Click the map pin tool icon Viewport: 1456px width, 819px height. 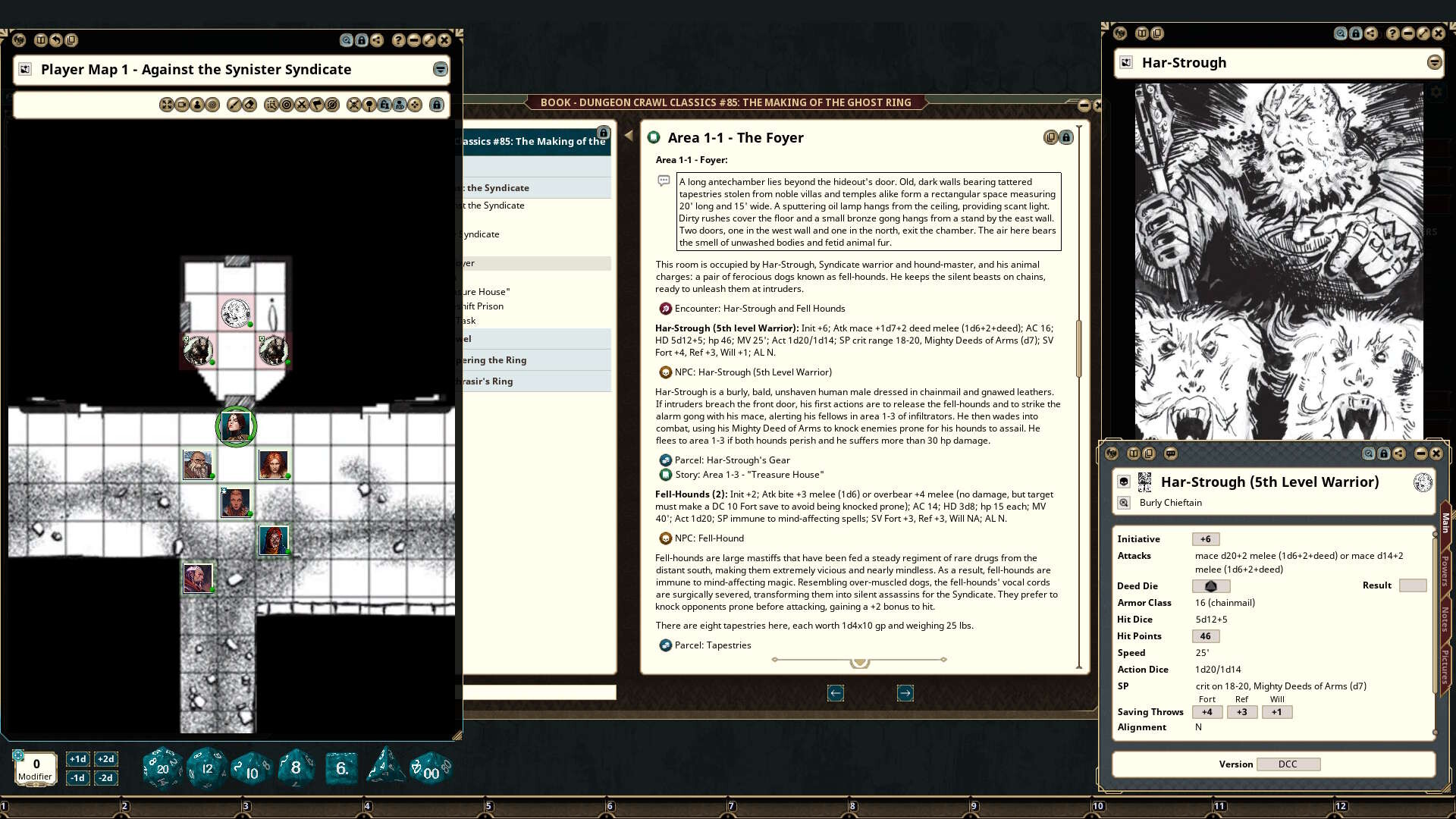[x=369, y=105]
